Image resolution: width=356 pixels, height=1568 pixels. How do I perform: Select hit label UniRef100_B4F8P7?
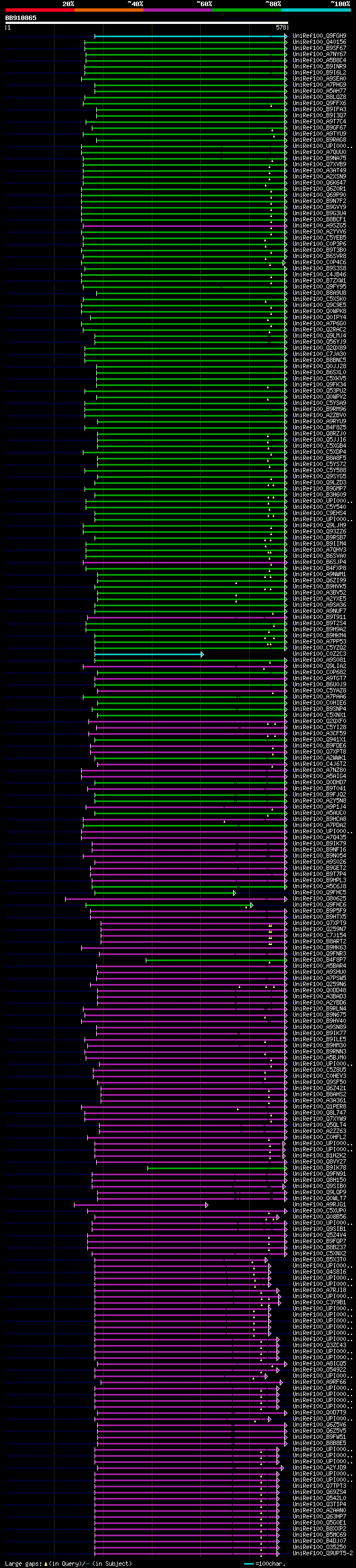pyautogui.click(x=319, y=960)
